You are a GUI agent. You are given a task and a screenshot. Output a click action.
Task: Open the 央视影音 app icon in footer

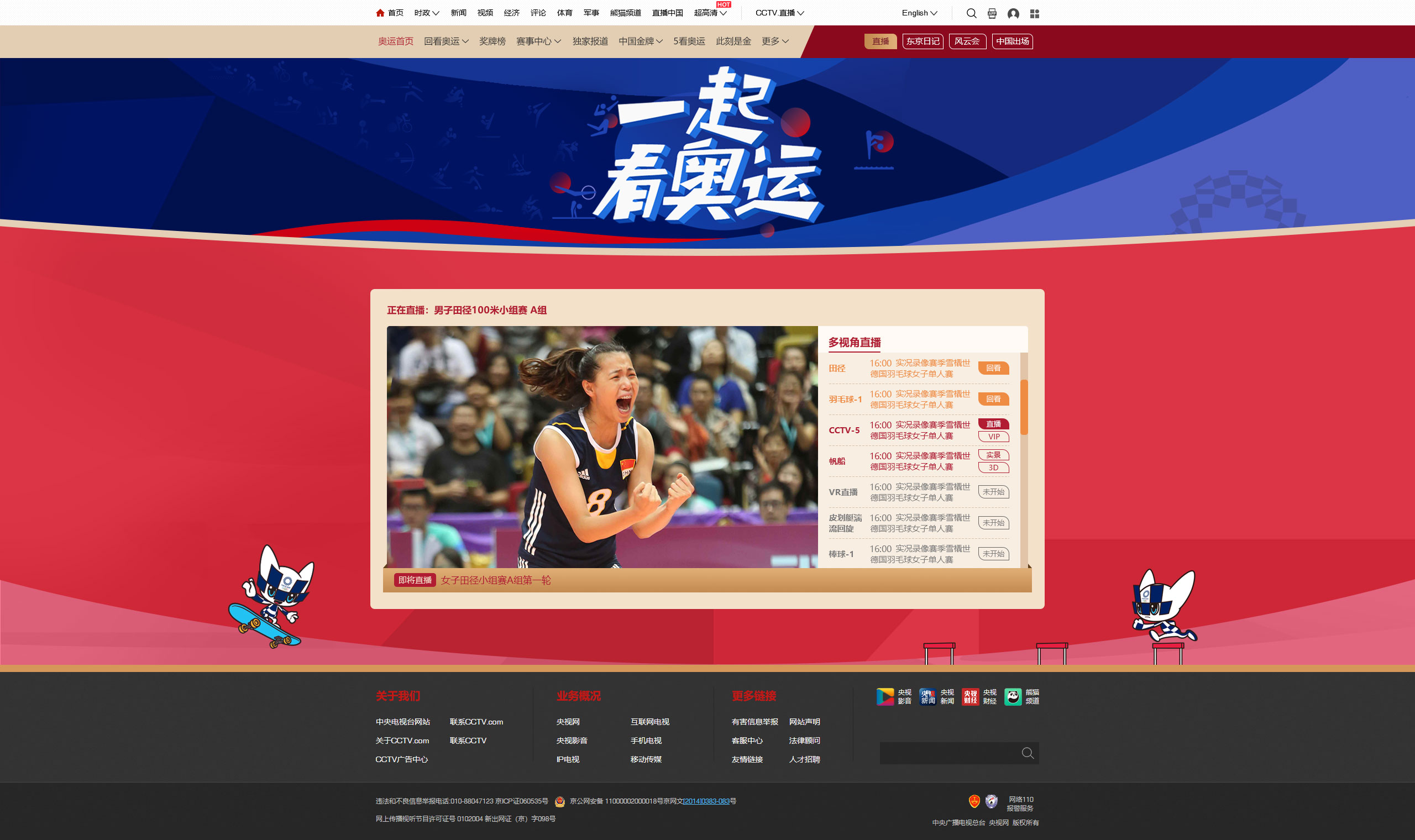pyautogui.click(x=885, y=696)
